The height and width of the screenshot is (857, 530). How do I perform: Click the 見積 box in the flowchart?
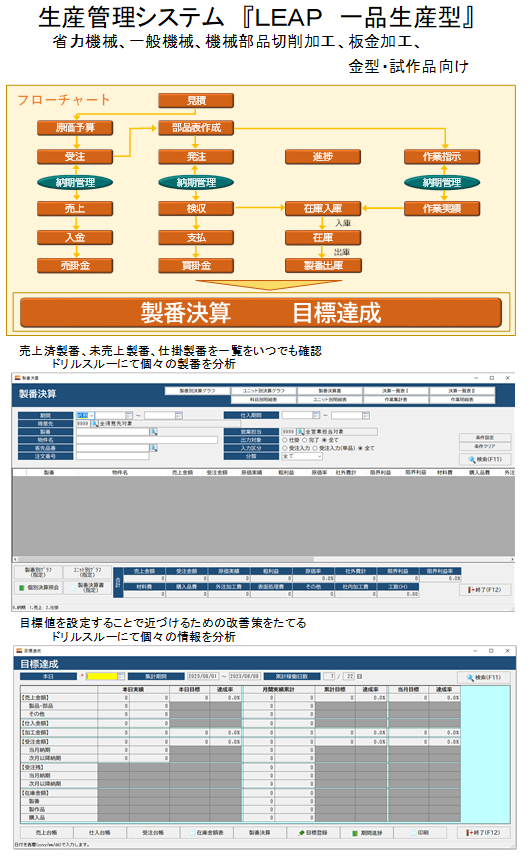196,101
